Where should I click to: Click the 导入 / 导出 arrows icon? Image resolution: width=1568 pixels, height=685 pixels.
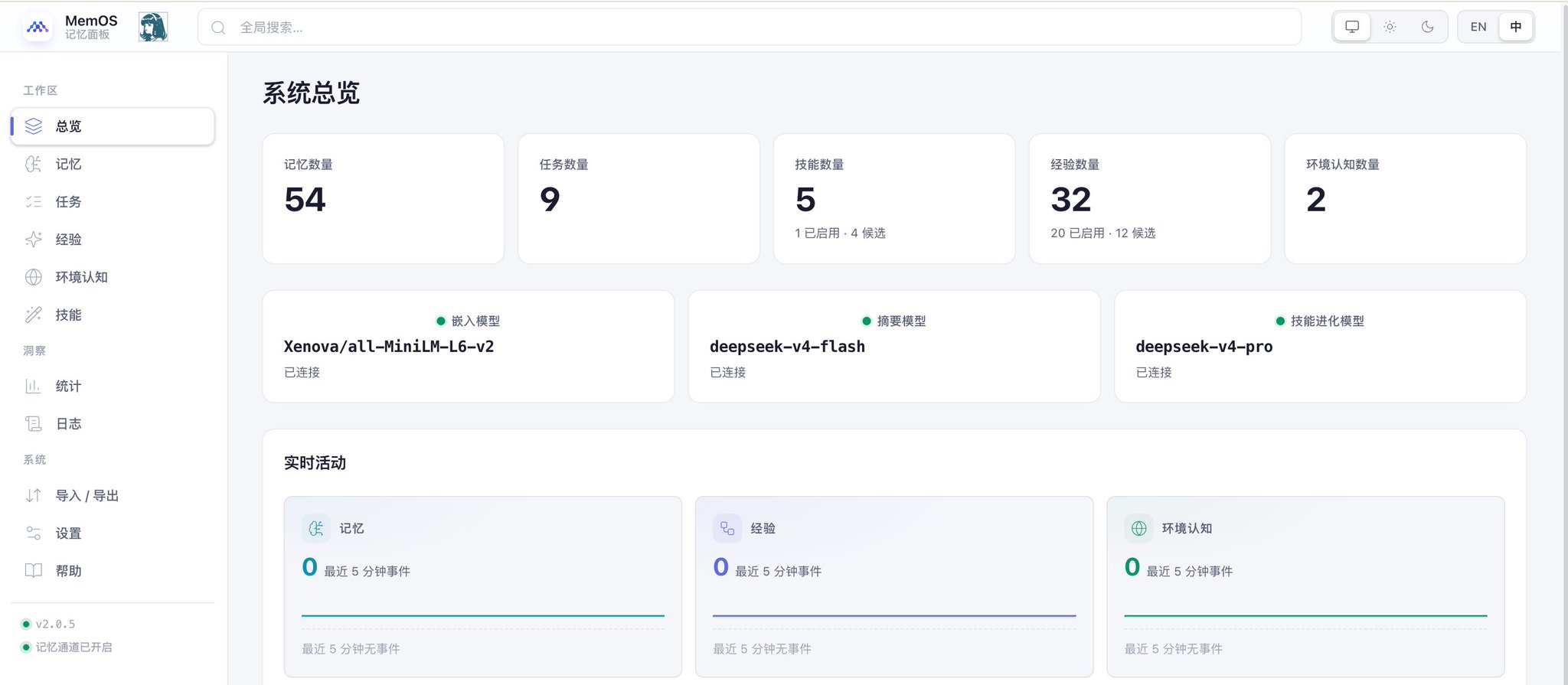click(34, 495)
